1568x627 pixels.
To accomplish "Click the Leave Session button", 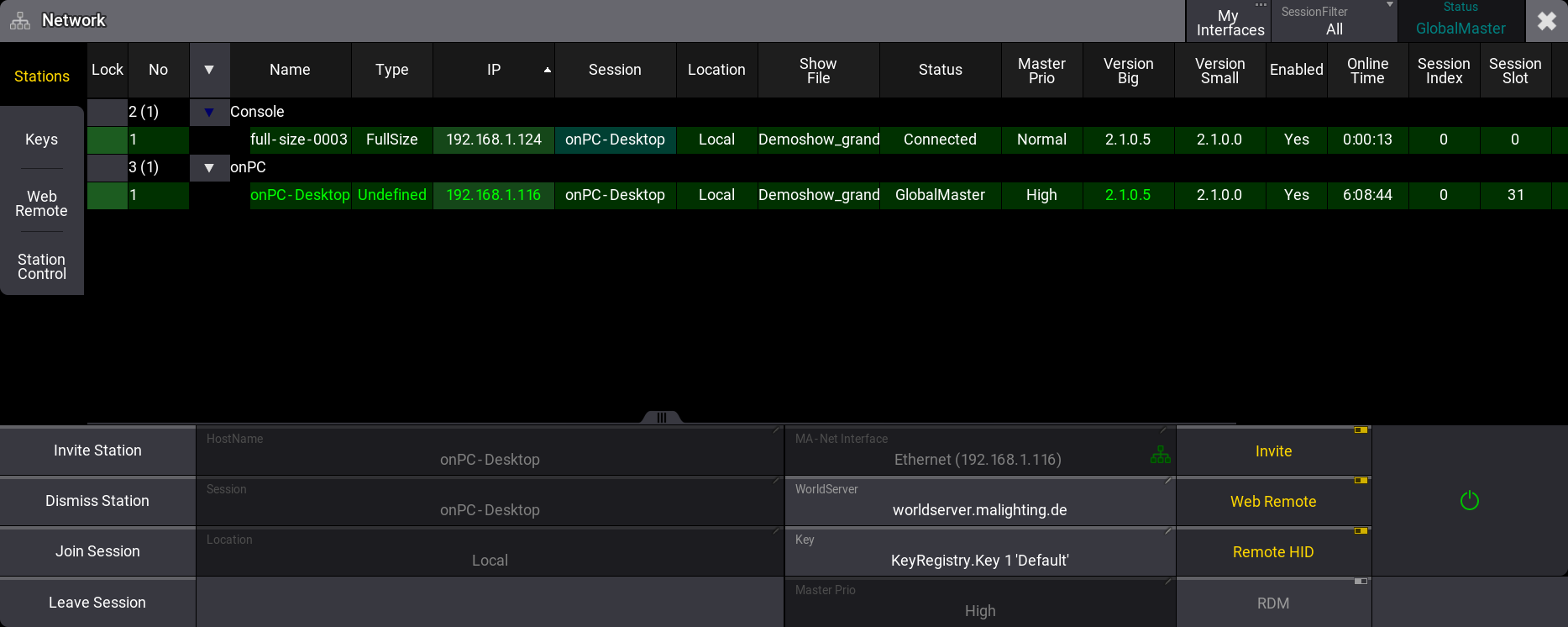I will (x=97, y=603).
